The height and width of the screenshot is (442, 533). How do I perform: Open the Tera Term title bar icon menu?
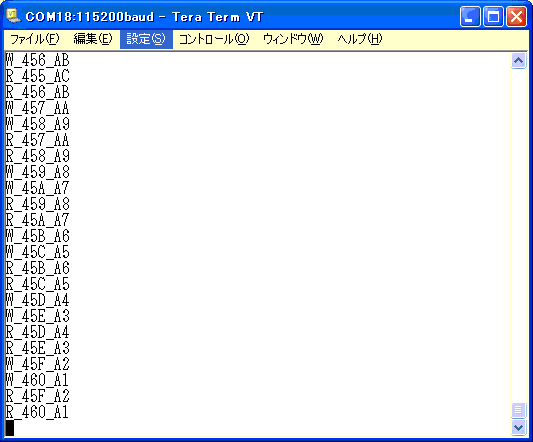click(x=14, y=16)
